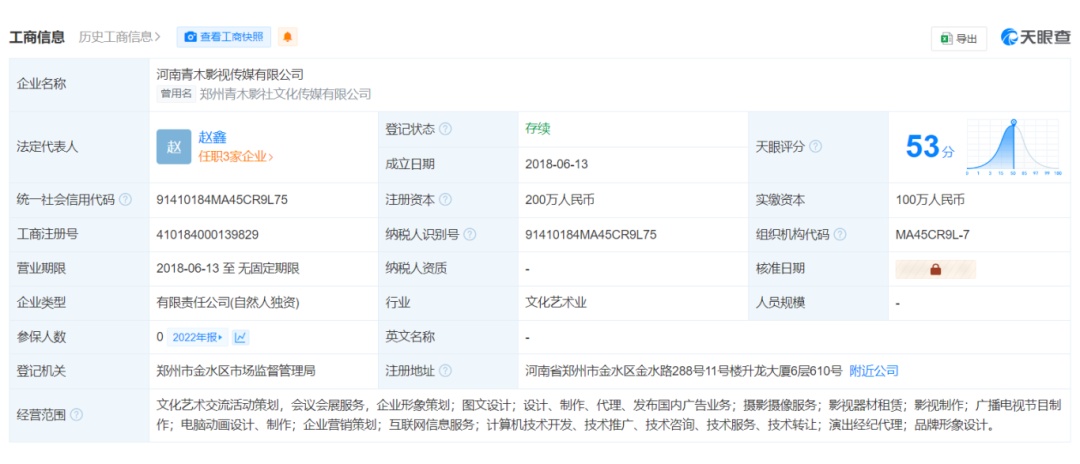This screenshot has width=1080, height=464.
Task: Click 查看工商快照 button
Action: point(224,37)
